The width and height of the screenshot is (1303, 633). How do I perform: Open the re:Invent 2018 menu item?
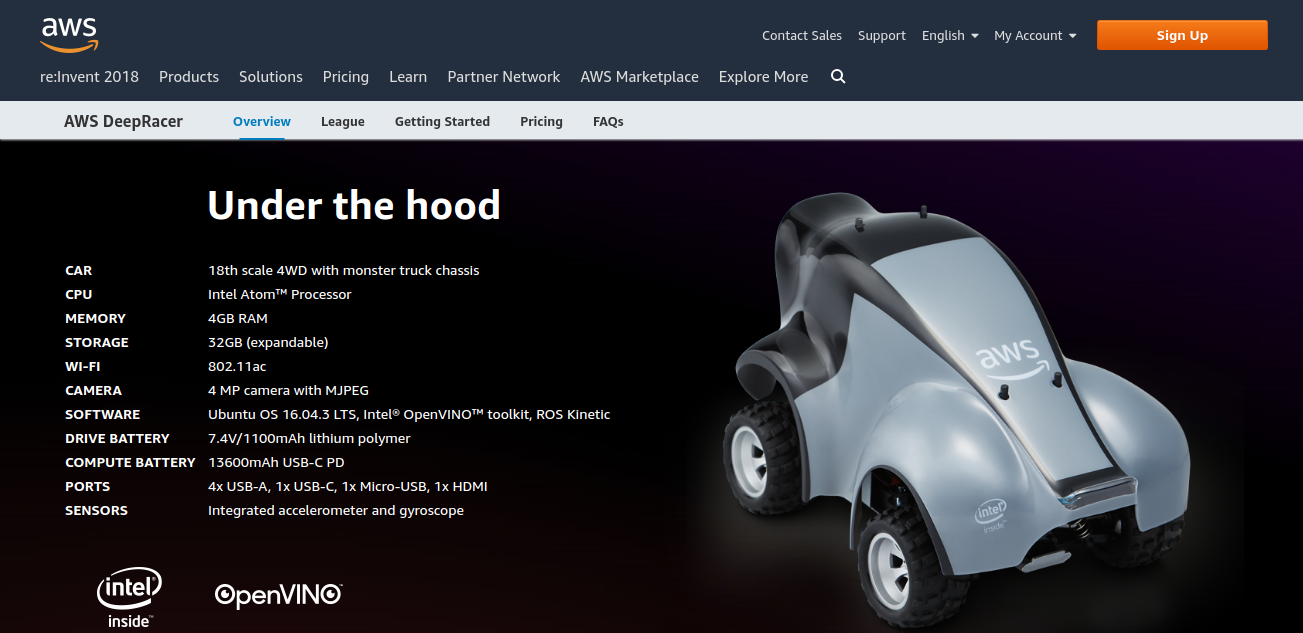point(89,76)
